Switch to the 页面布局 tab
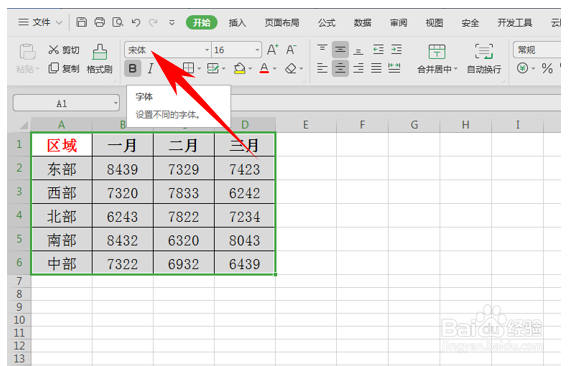 tap(282, 23)
